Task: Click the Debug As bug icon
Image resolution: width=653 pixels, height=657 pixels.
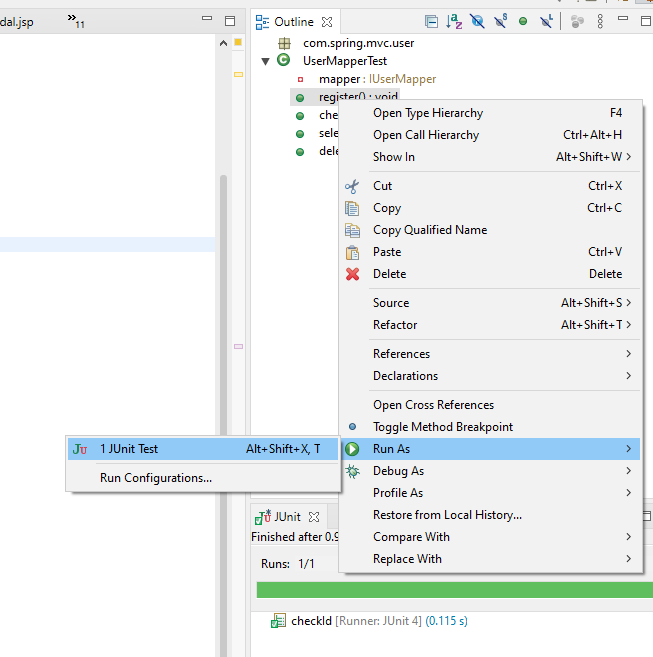Action: [x=352, y=471]
